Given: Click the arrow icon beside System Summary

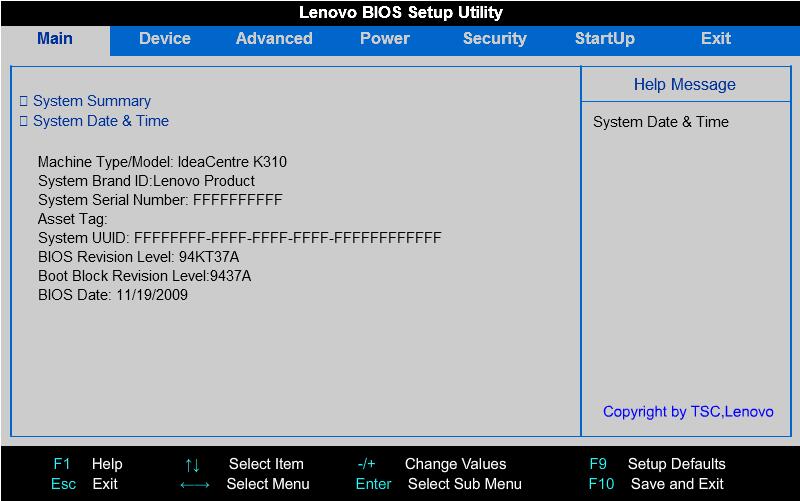Looking at the screenshot, I should [24, 101].
